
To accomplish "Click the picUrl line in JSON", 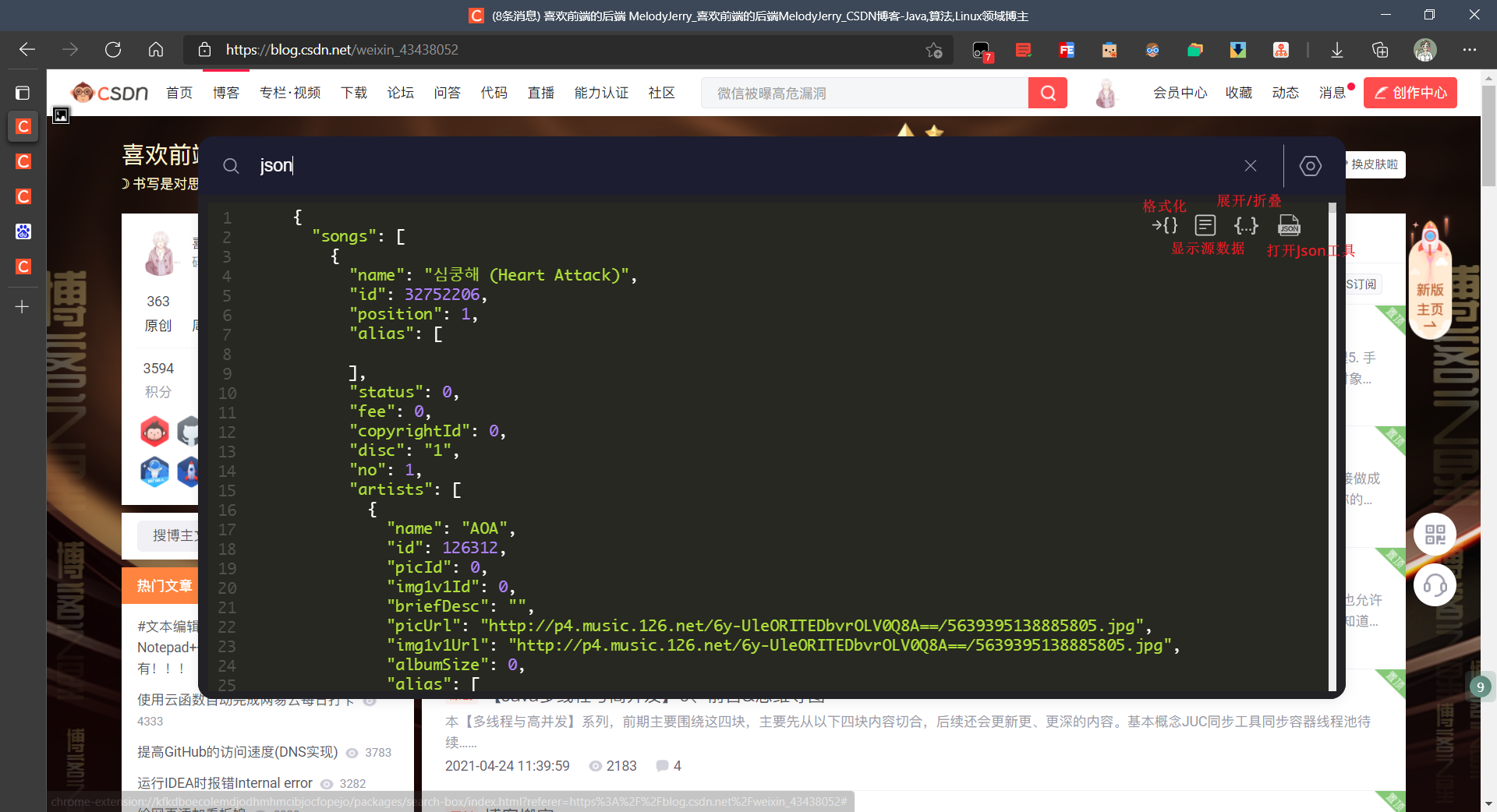I will [x=769, y=626].
